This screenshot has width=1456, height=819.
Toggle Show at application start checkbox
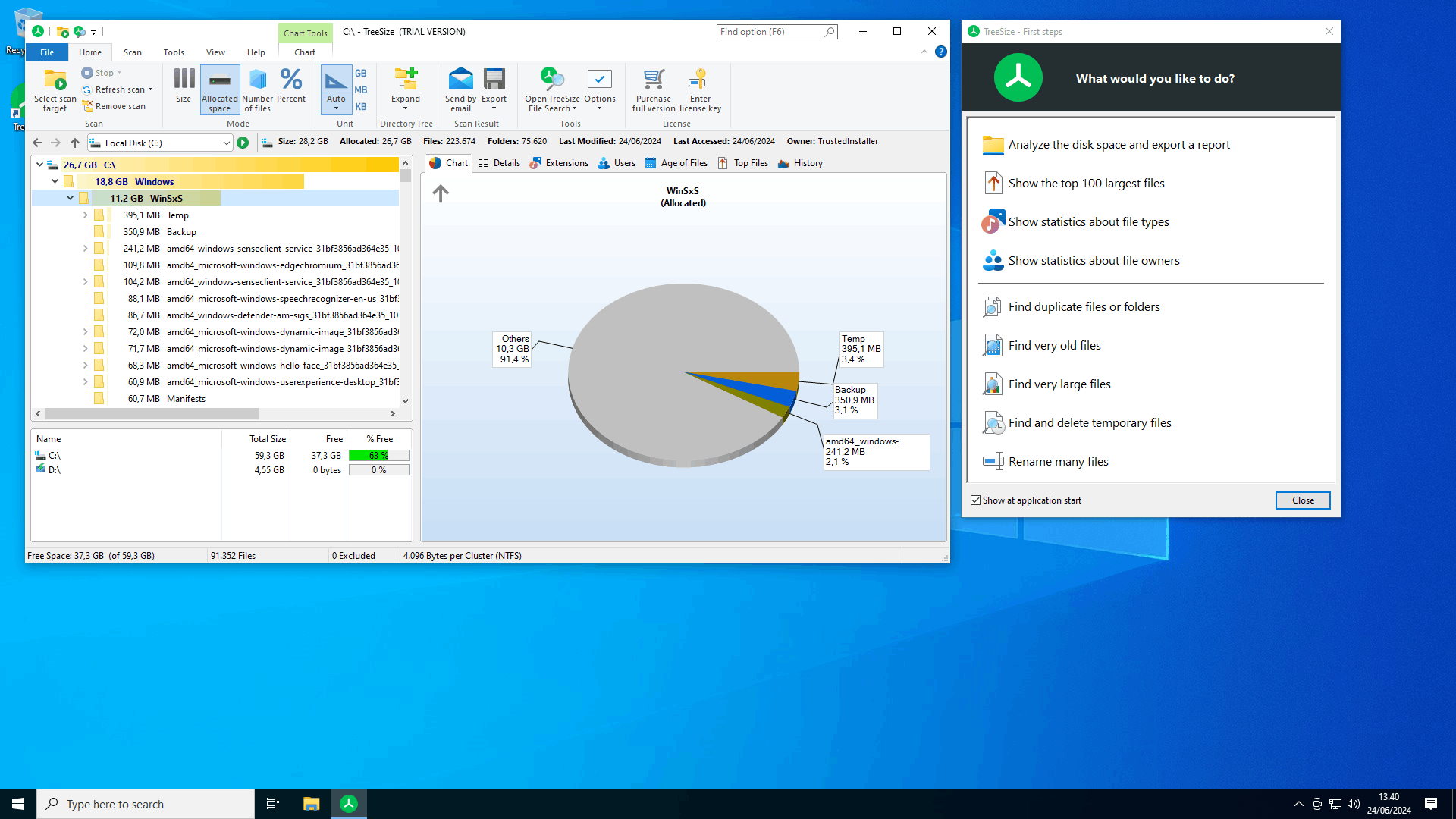[x=975, y=500]
